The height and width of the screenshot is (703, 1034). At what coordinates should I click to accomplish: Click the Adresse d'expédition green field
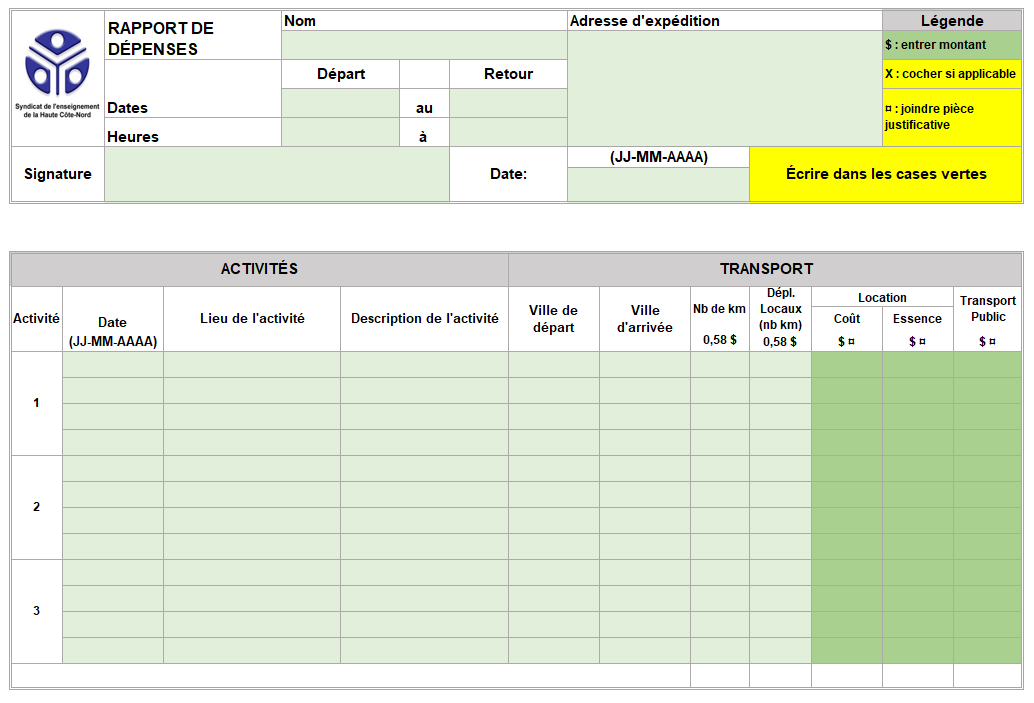point(724,88)
